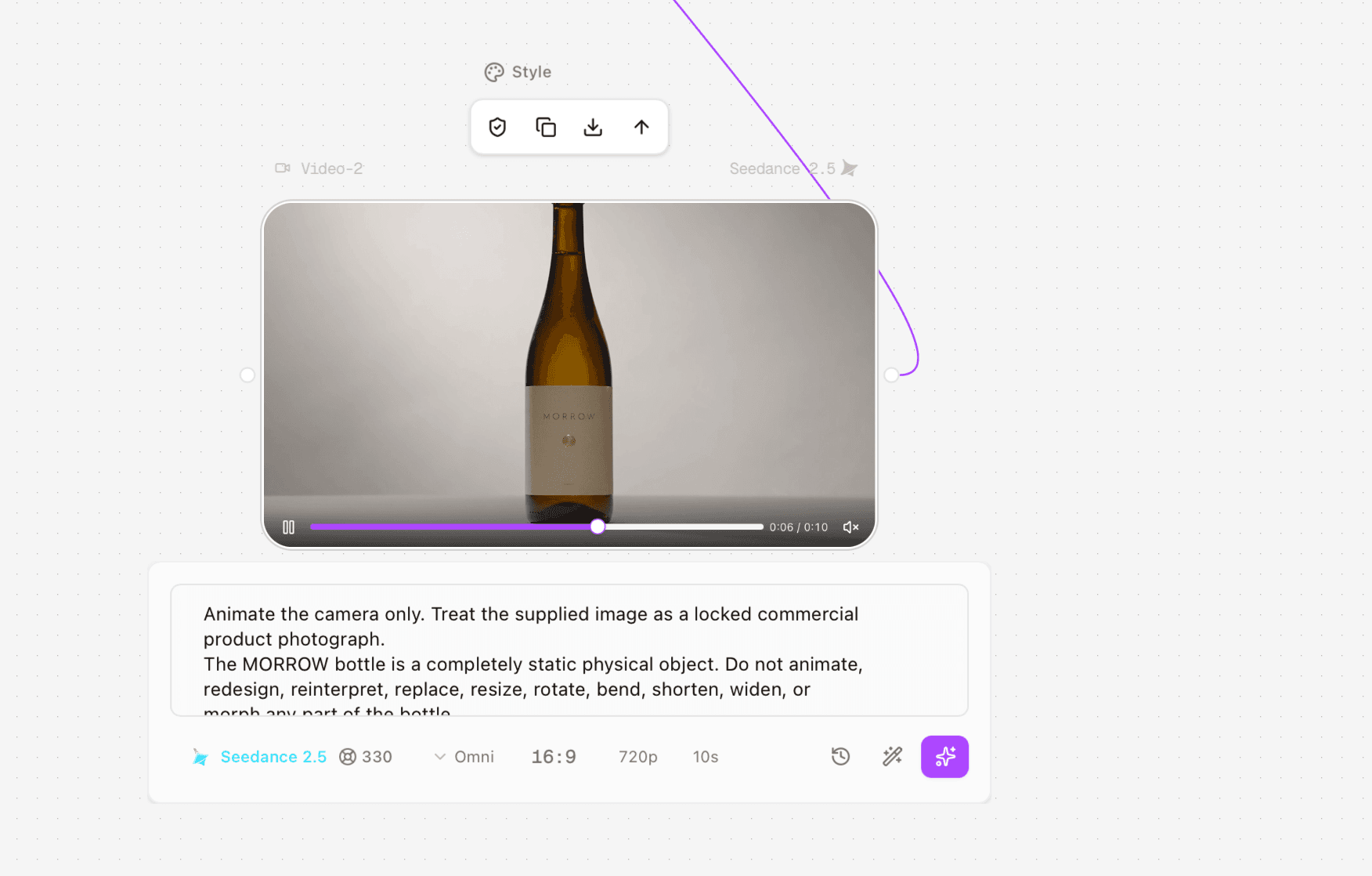Download the generated video
Screen dimensions: 1372x876
coord(593,127)
